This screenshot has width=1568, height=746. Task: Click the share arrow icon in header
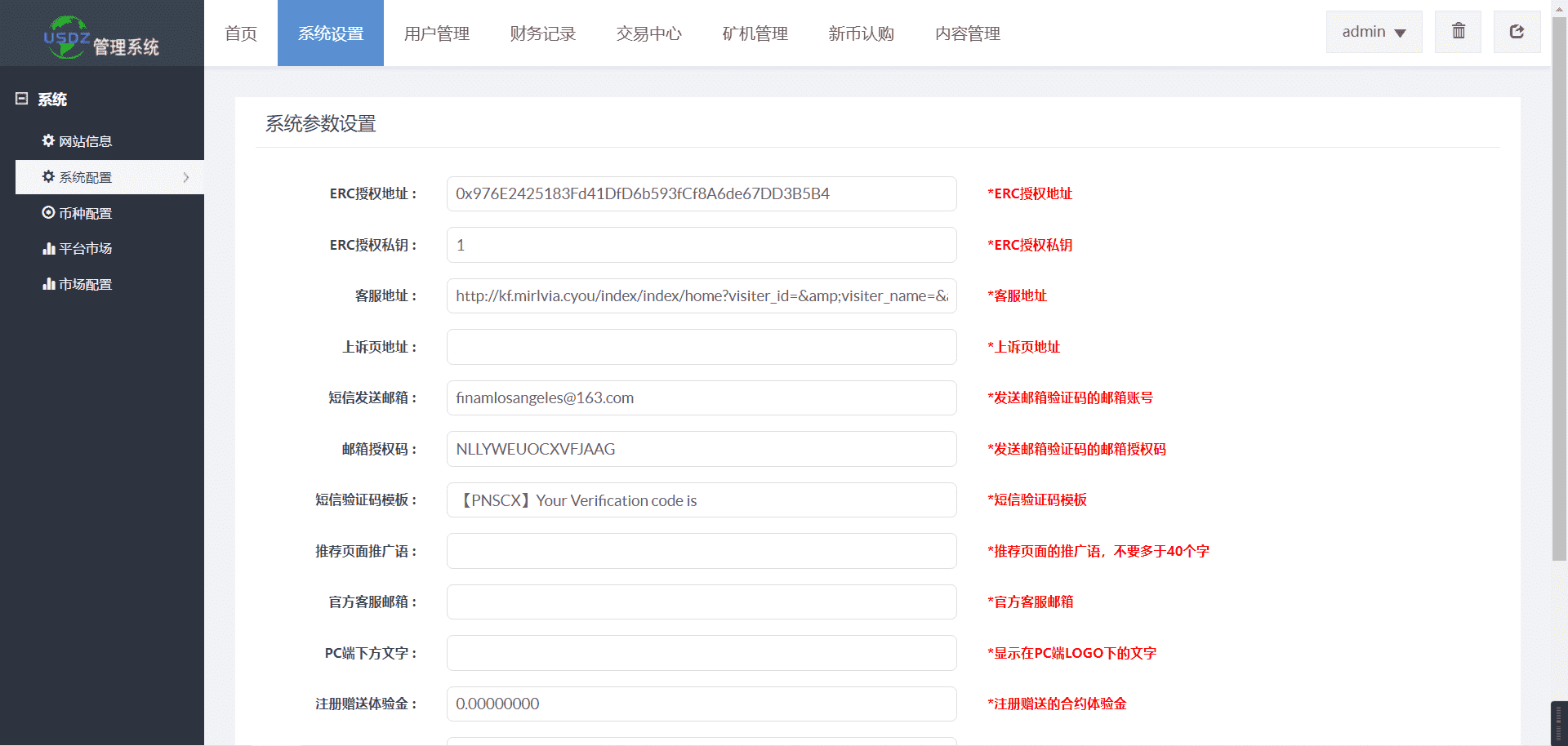(1517, 32)
